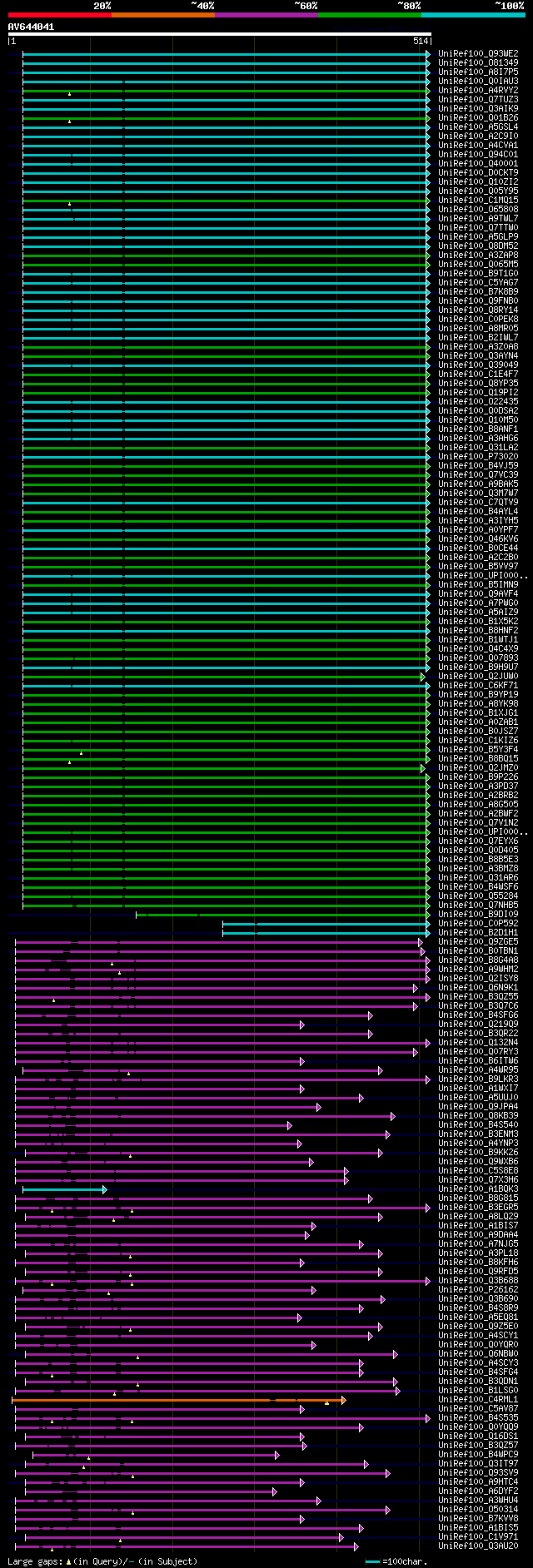
Task: Open the UniRef100_C5S8E8 entry
Action: 478,1170
